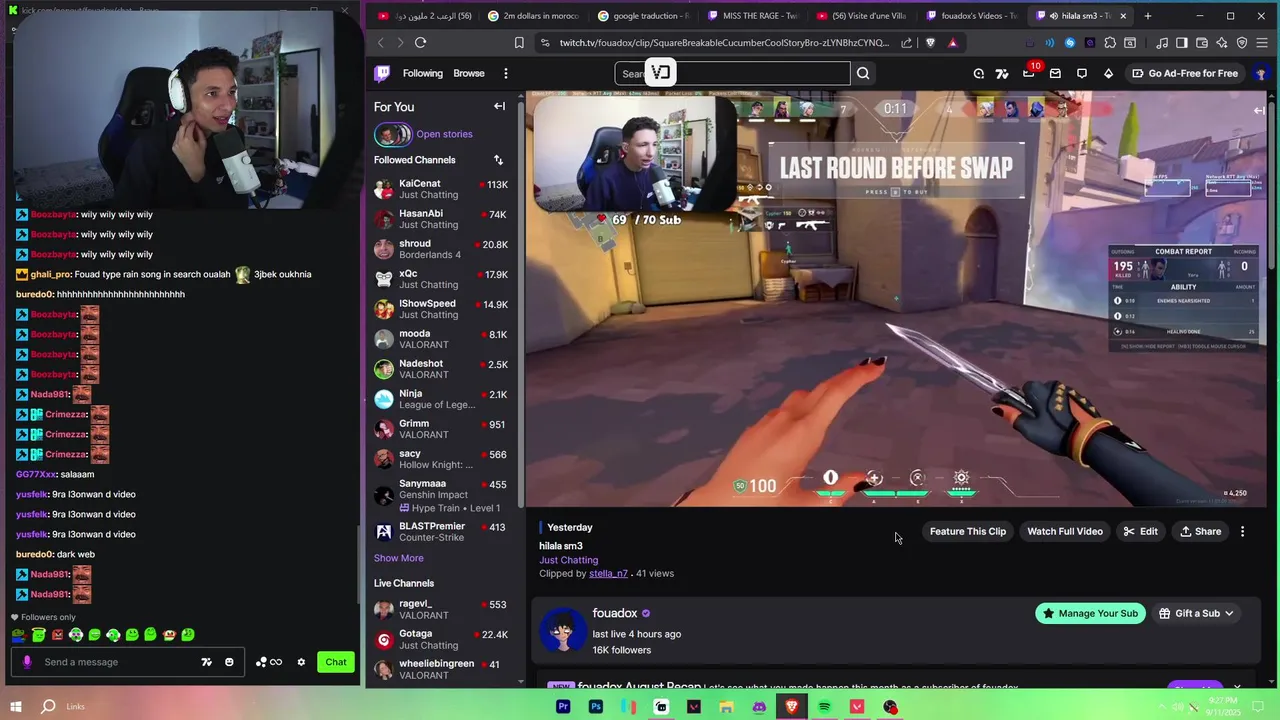
Task: Open the Twitch notifications inbox with badge 10
Action: coord(1029,73)
